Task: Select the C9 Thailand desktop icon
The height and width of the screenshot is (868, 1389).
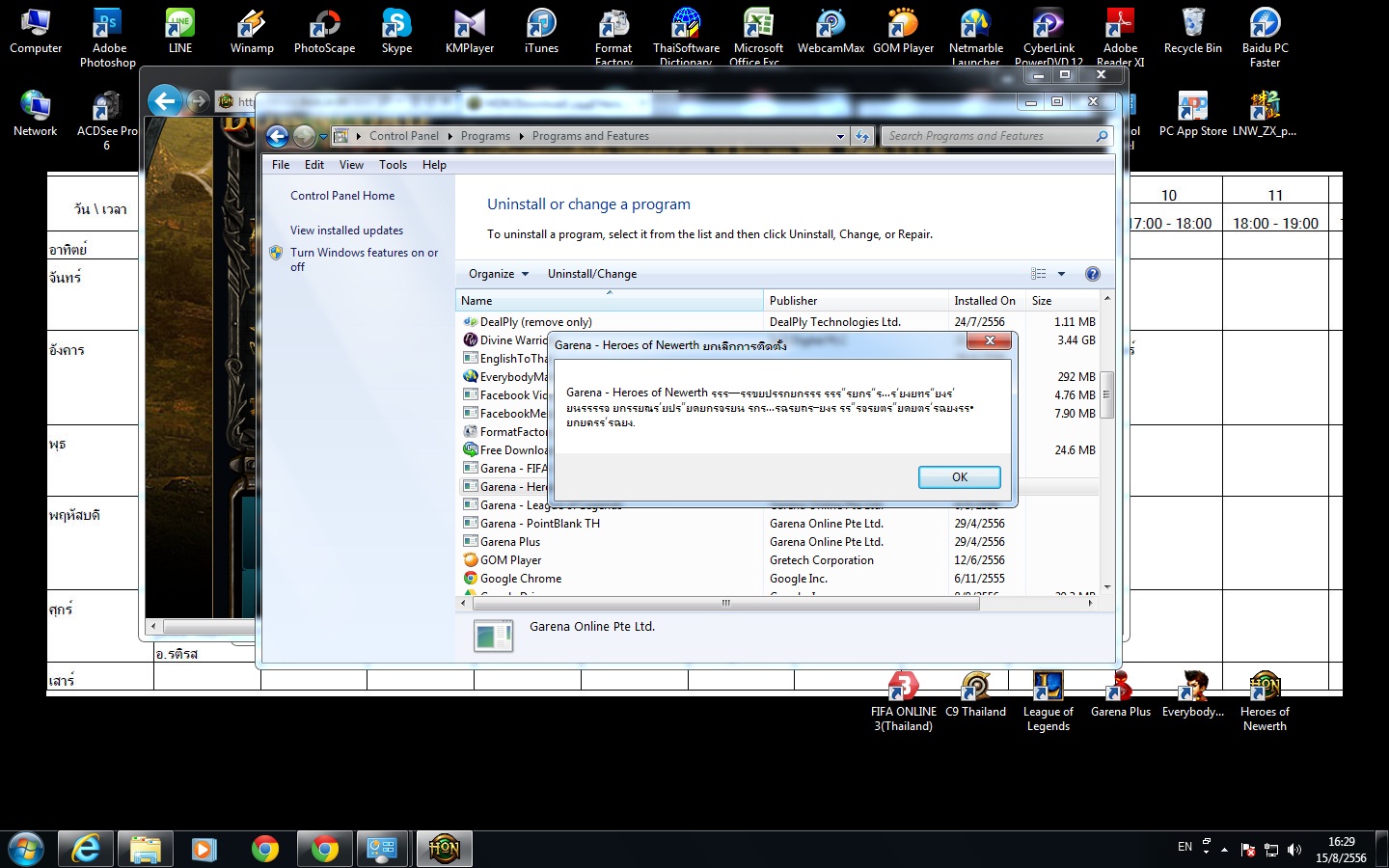Action: [975, 695]
